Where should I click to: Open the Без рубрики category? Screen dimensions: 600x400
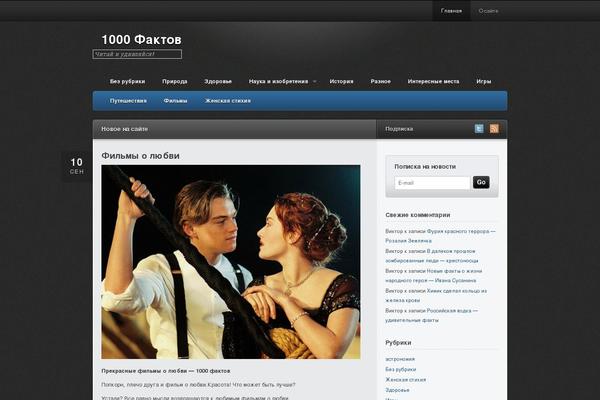(127, 81)
